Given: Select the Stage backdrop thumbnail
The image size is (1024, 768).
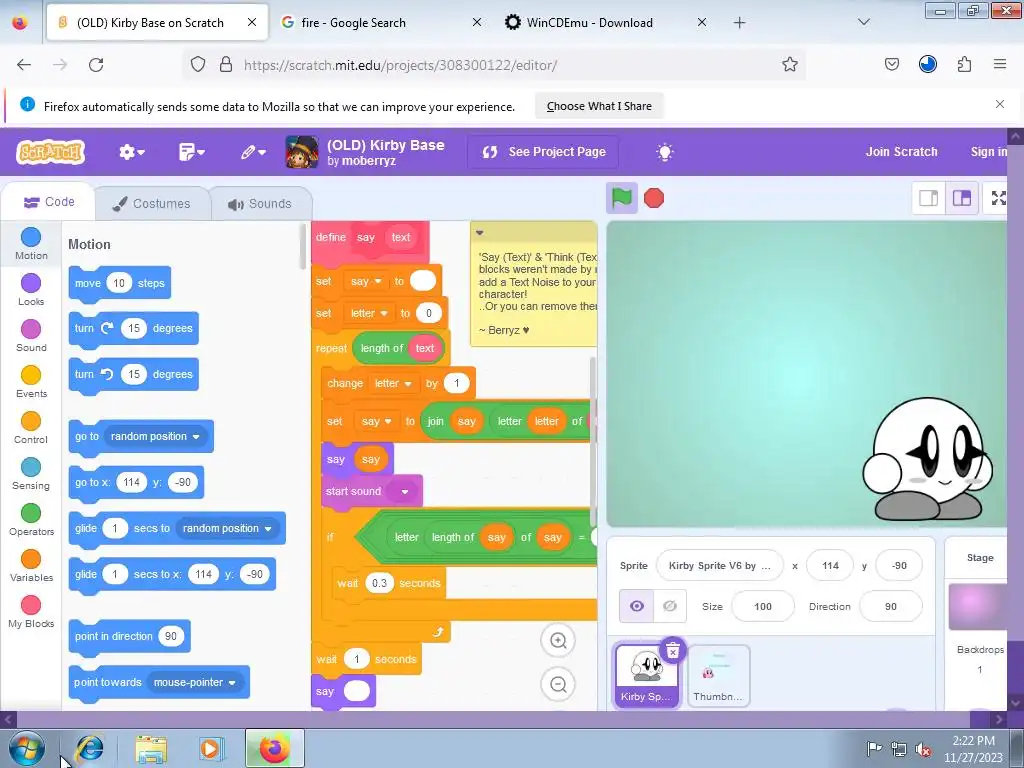Looking at the screenshot, I should [978, 606].
